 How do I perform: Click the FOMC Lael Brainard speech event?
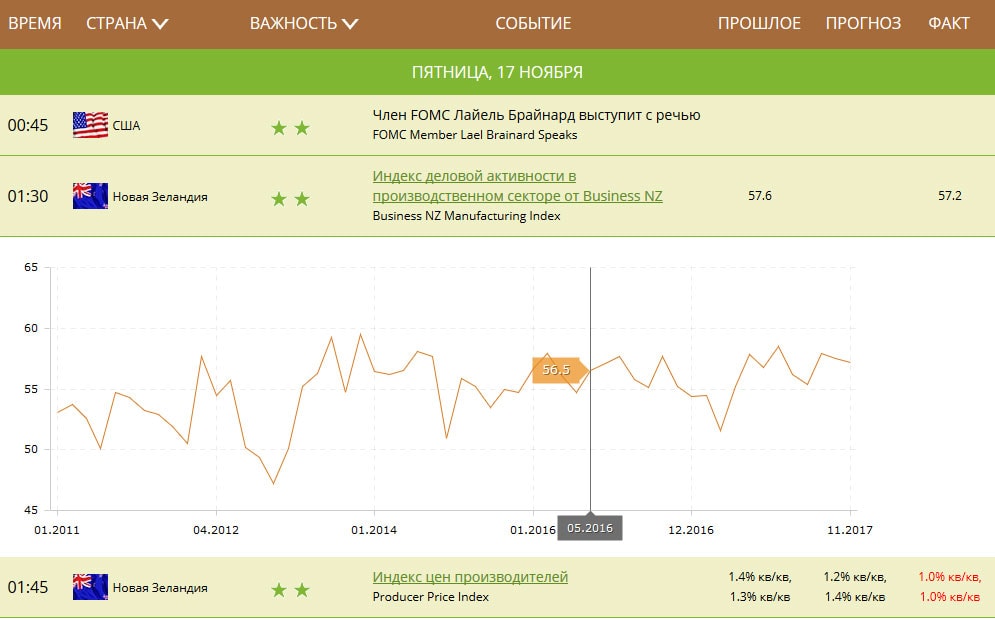pyautogui.click(x=536, y=115)
